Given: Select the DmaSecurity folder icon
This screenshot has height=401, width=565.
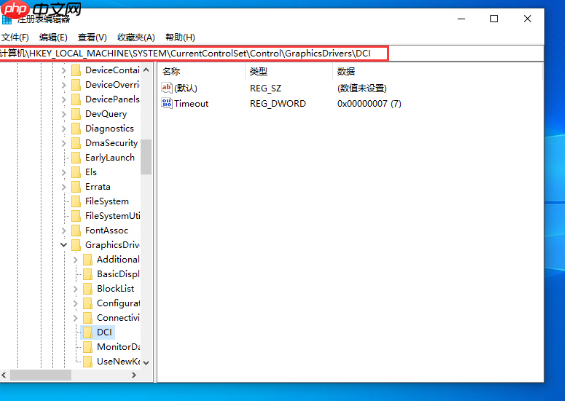Looking at the screenshot, I should tap(76, 143).
